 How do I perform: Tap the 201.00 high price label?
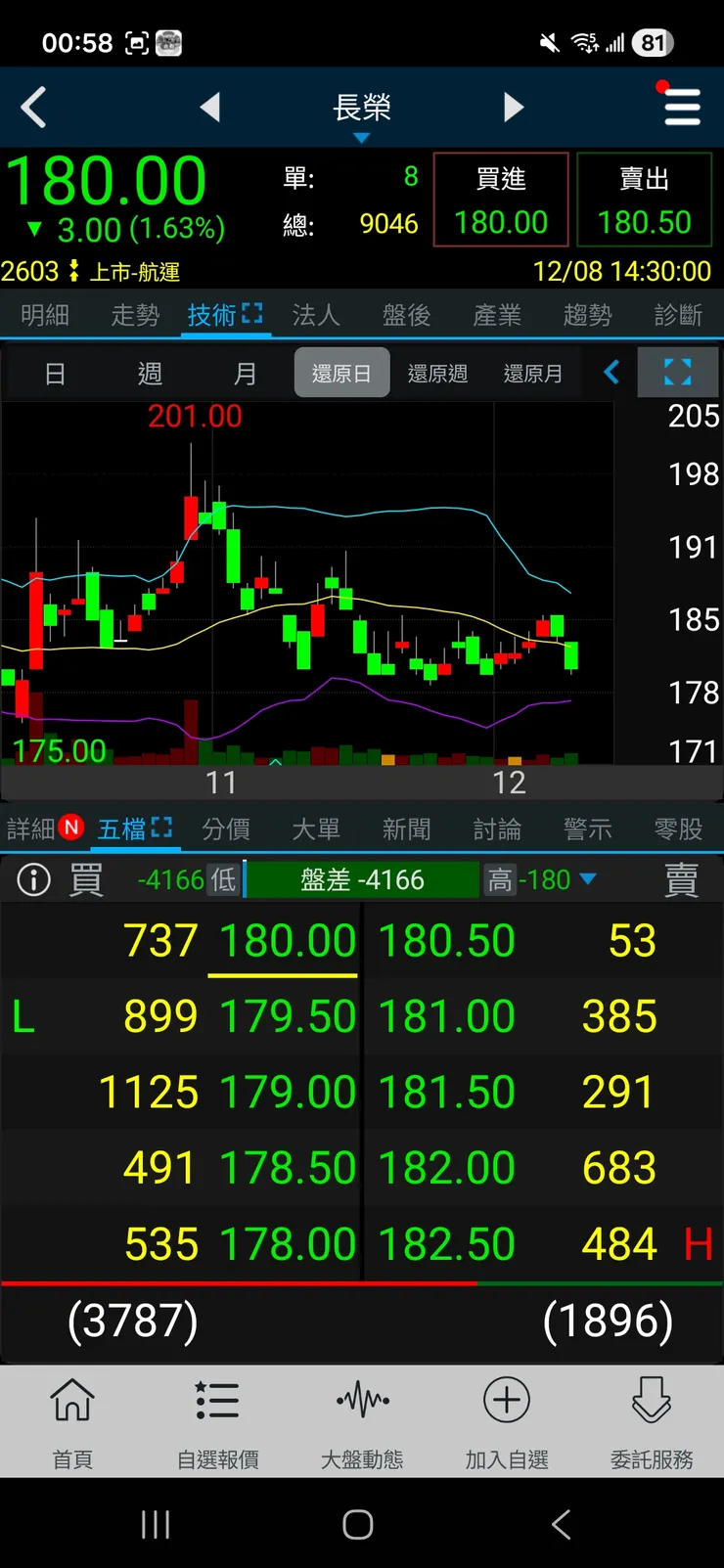[195, 417]
